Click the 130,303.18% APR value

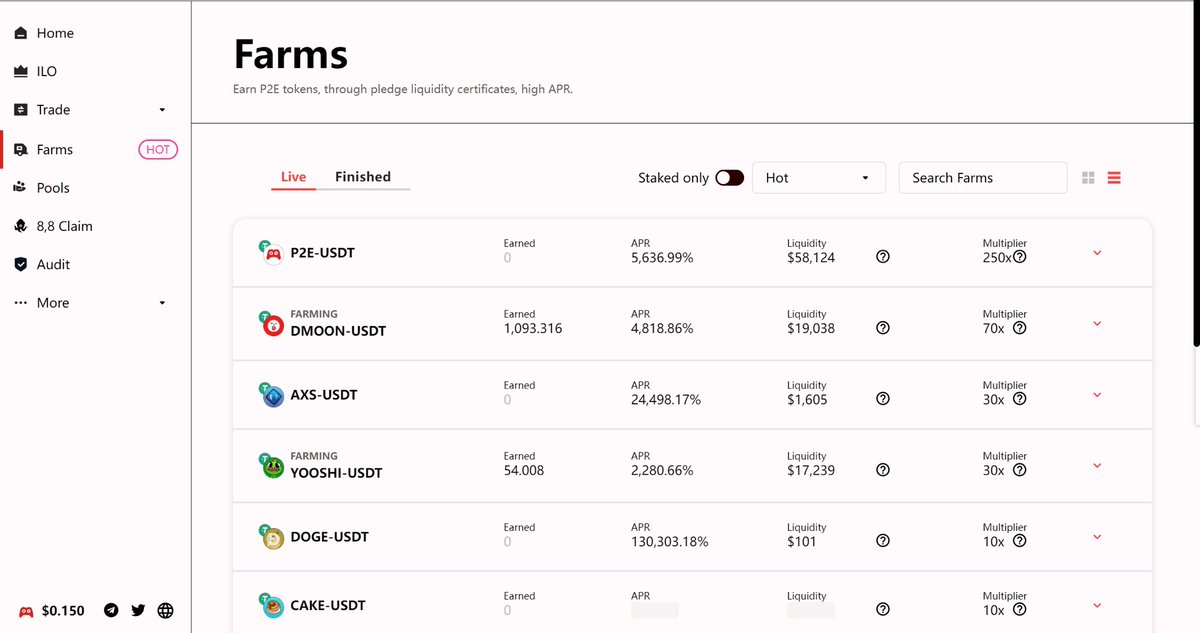[x=670, y=542]
